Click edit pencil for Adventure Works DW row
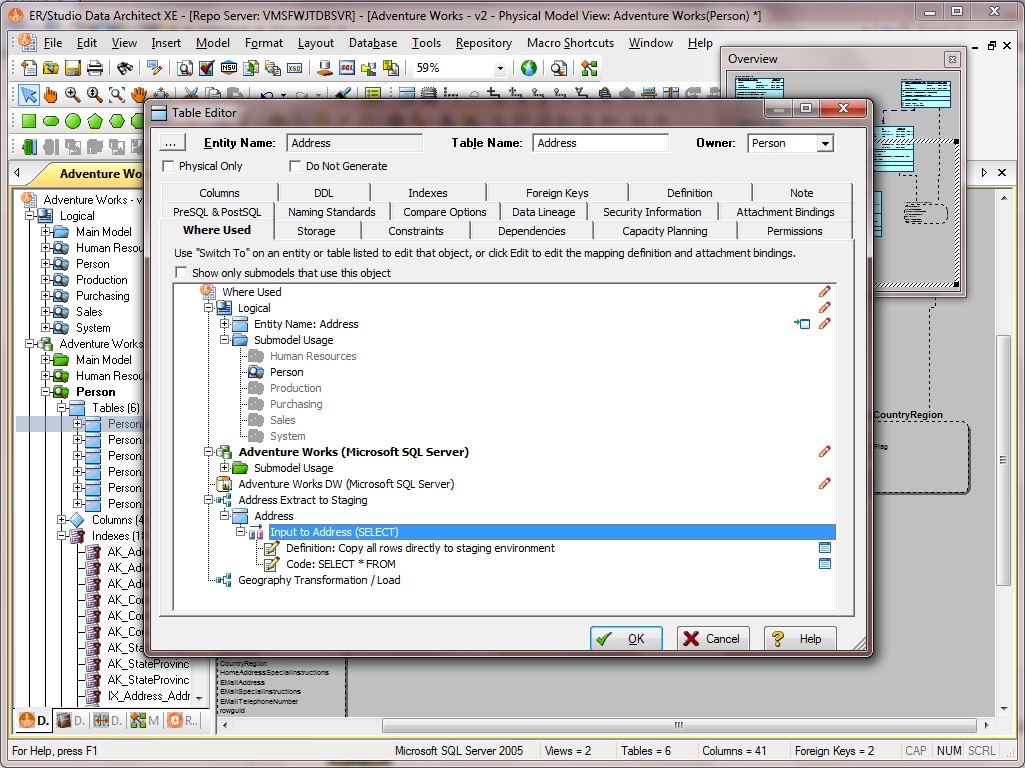Viewport: 1025px width, 768px height. pos(824,484)
